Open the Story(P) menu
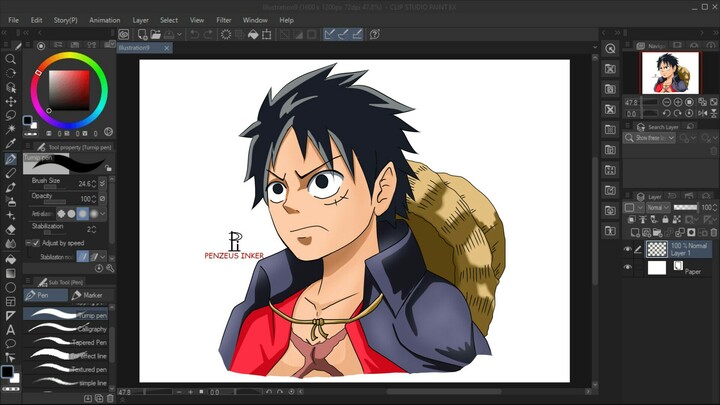 [66, 20]
